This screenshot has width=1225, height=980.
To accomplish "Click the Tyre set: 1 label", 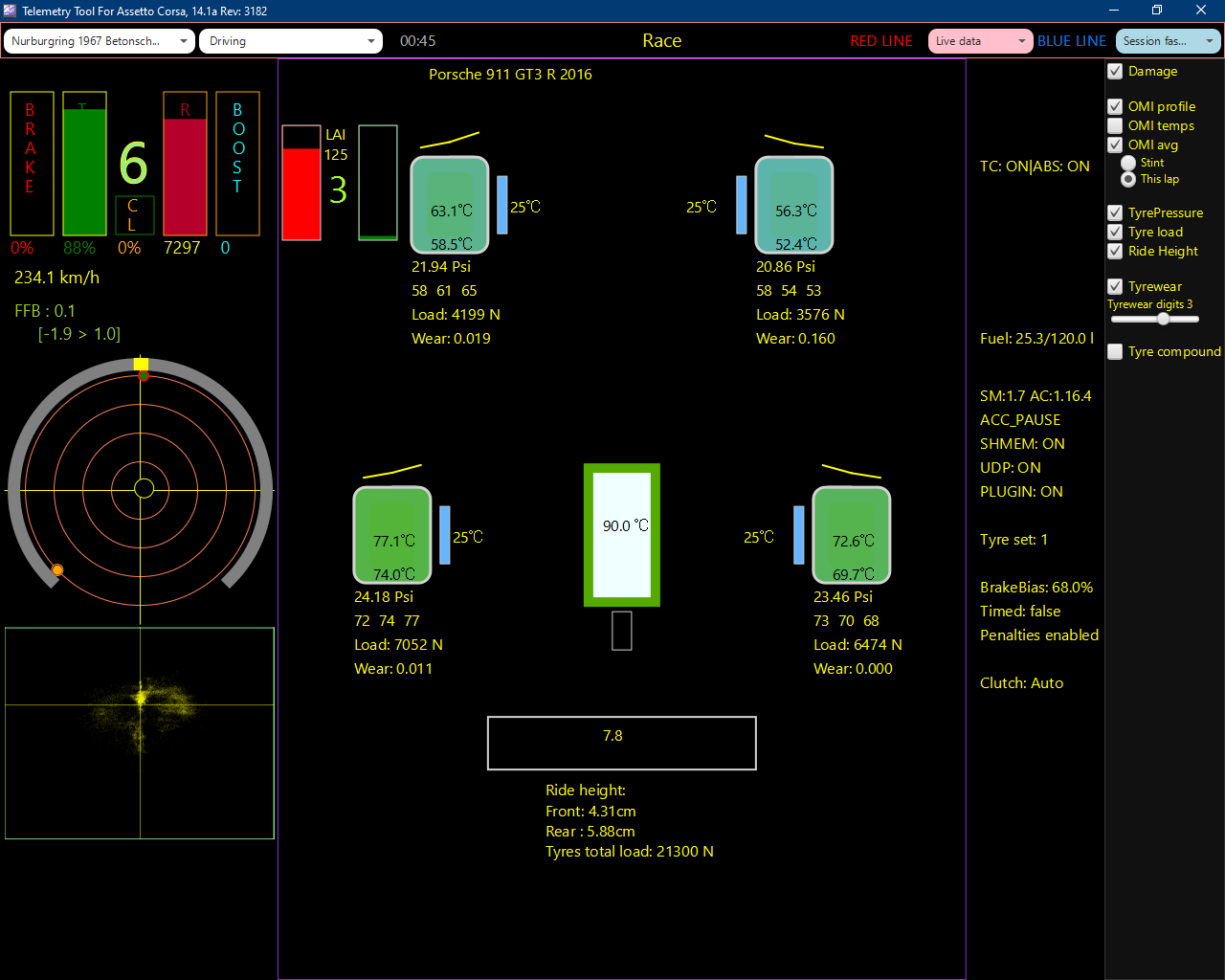I will pyautogui.click(x=1013, y=540).
